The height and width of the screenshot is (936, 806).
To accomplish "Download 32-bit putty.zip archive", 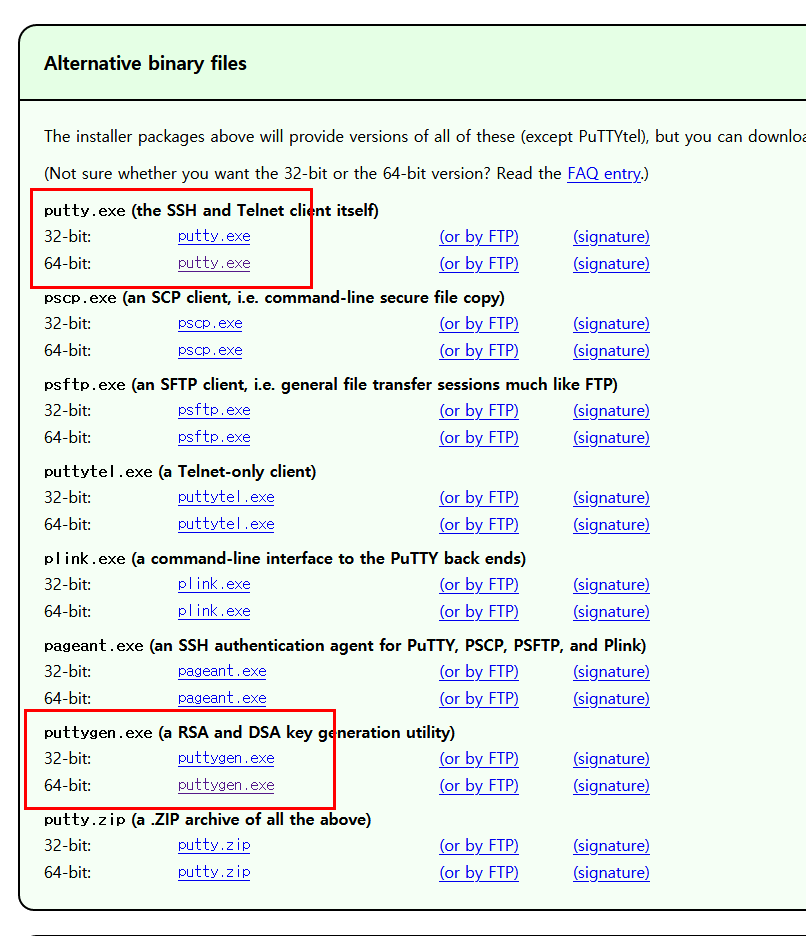I will click(214, 846).
